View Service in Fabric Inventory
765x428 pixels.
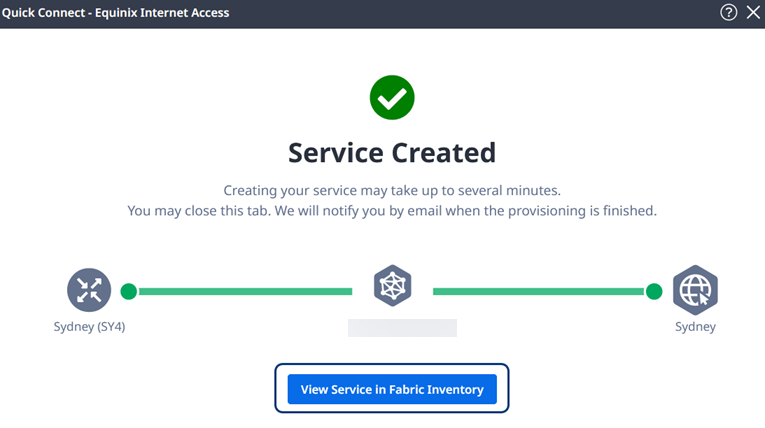click(x=392, y=389)
